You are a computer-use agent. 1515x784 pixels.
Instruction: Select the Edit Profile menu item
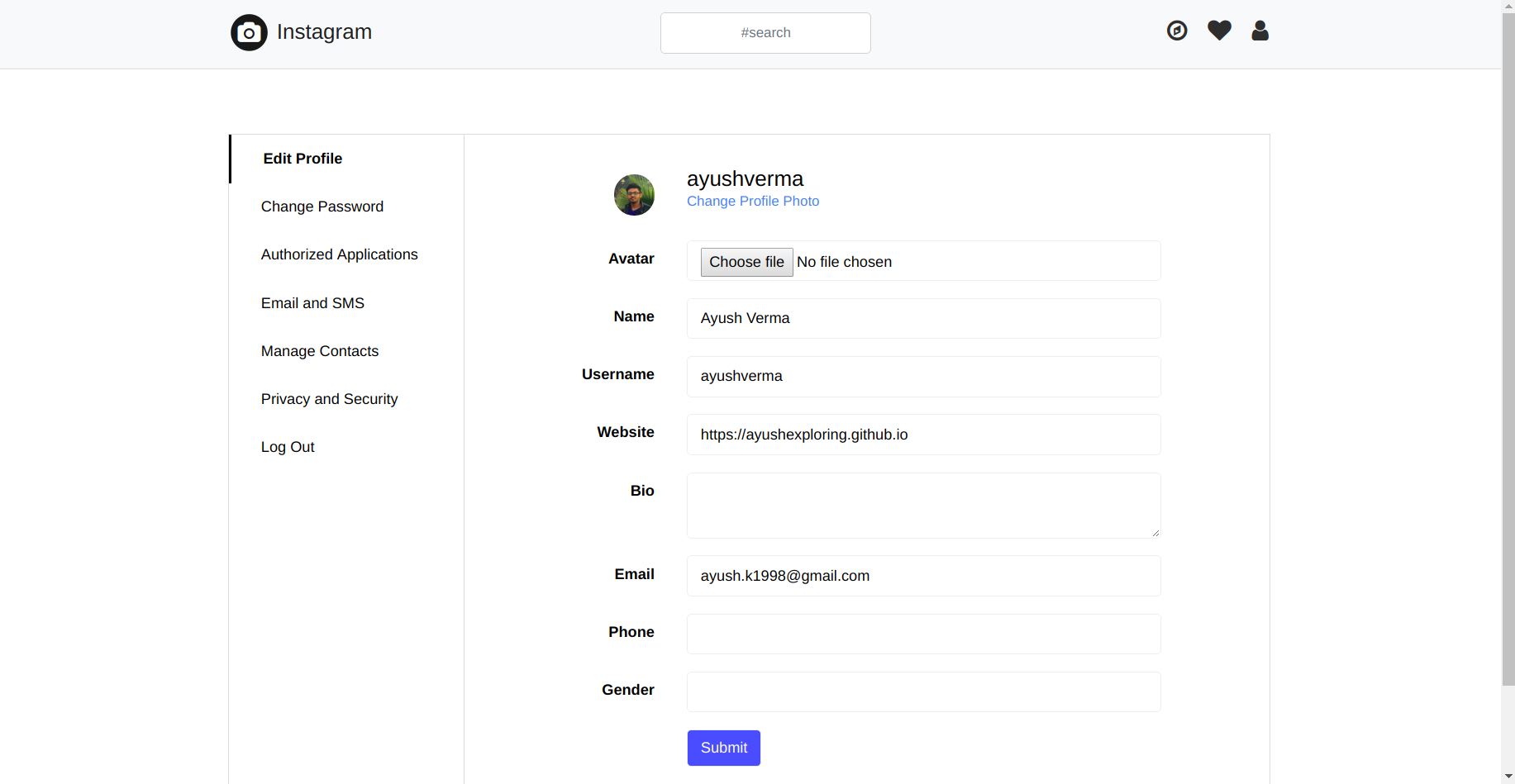pos(303,159)
